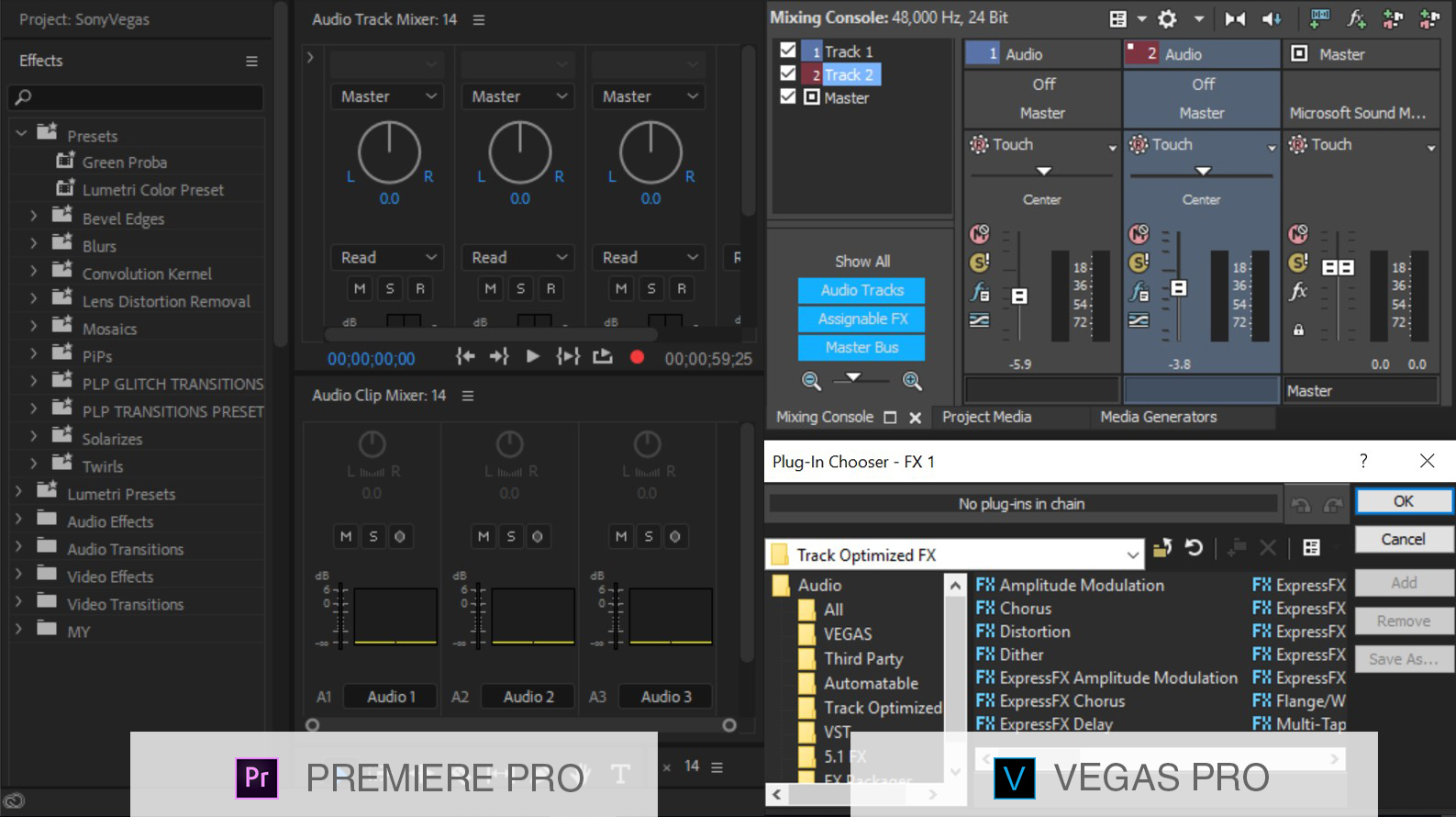Click the Insert Audio Track icon
This screenshot has height=817, width=1456.
click(1319, 18)
